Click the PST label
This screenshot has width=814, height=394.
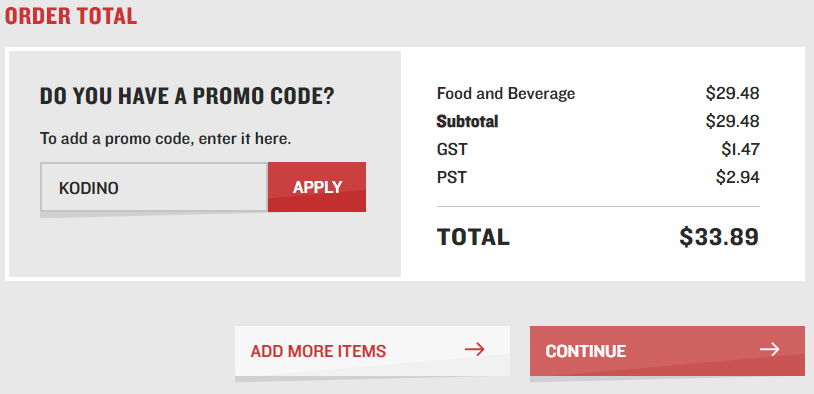(452, 178)
